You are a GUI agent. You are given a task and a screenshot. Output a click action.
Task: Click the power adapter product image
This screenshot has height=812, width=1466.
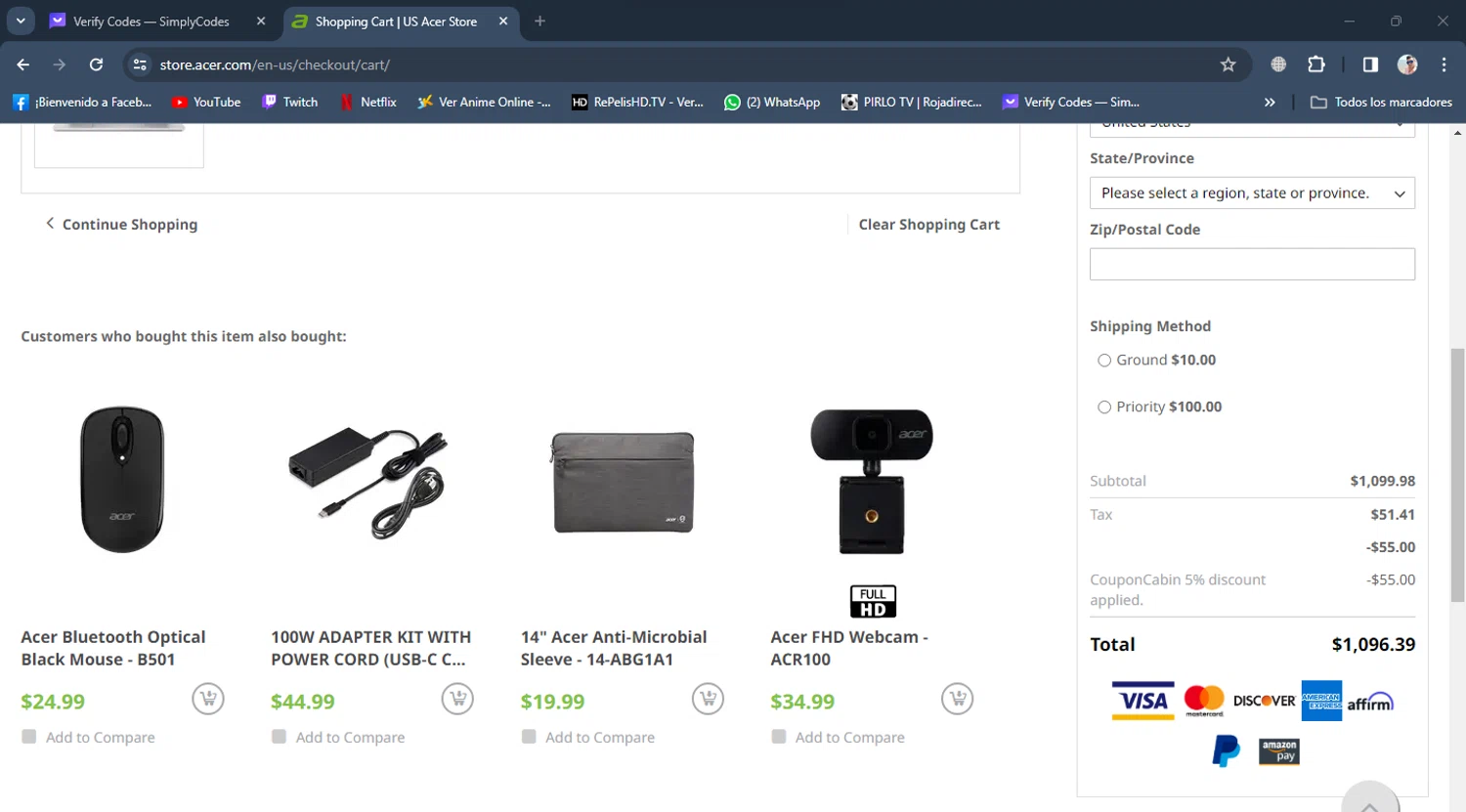[x=368, y=482]
